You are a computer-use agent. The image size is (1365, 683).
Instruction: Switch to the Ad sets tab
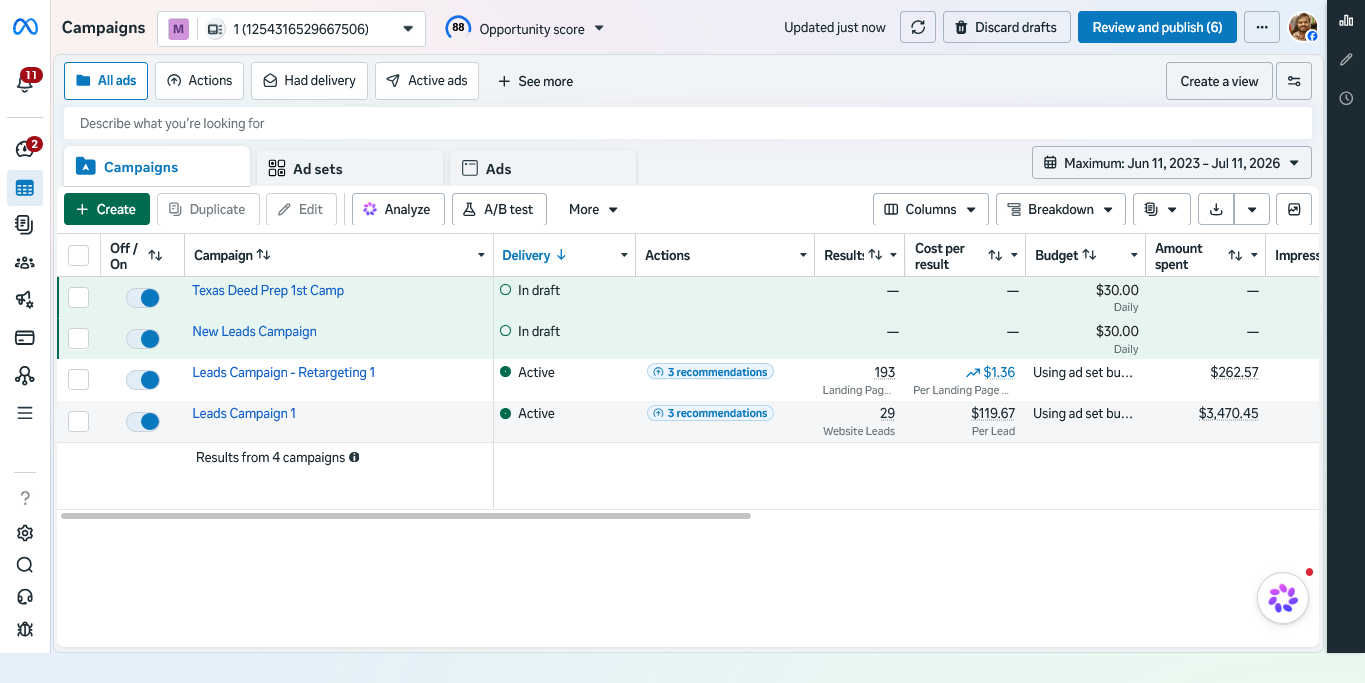coord(349,169)
